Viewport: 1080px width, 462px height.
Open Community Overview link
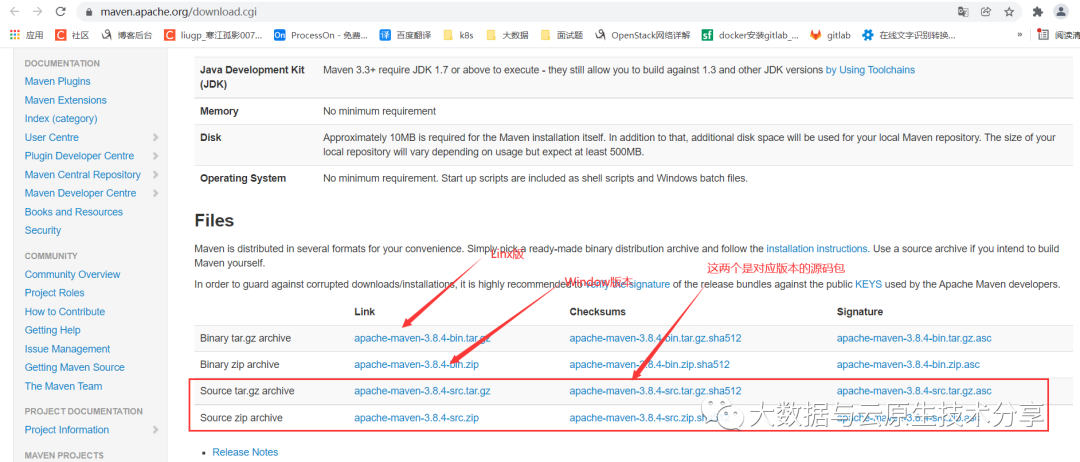(72, 274)
